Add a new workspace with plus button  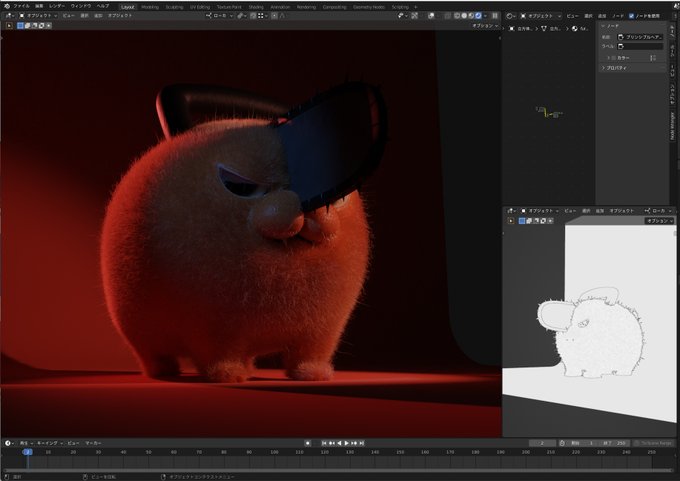[415, 7]
